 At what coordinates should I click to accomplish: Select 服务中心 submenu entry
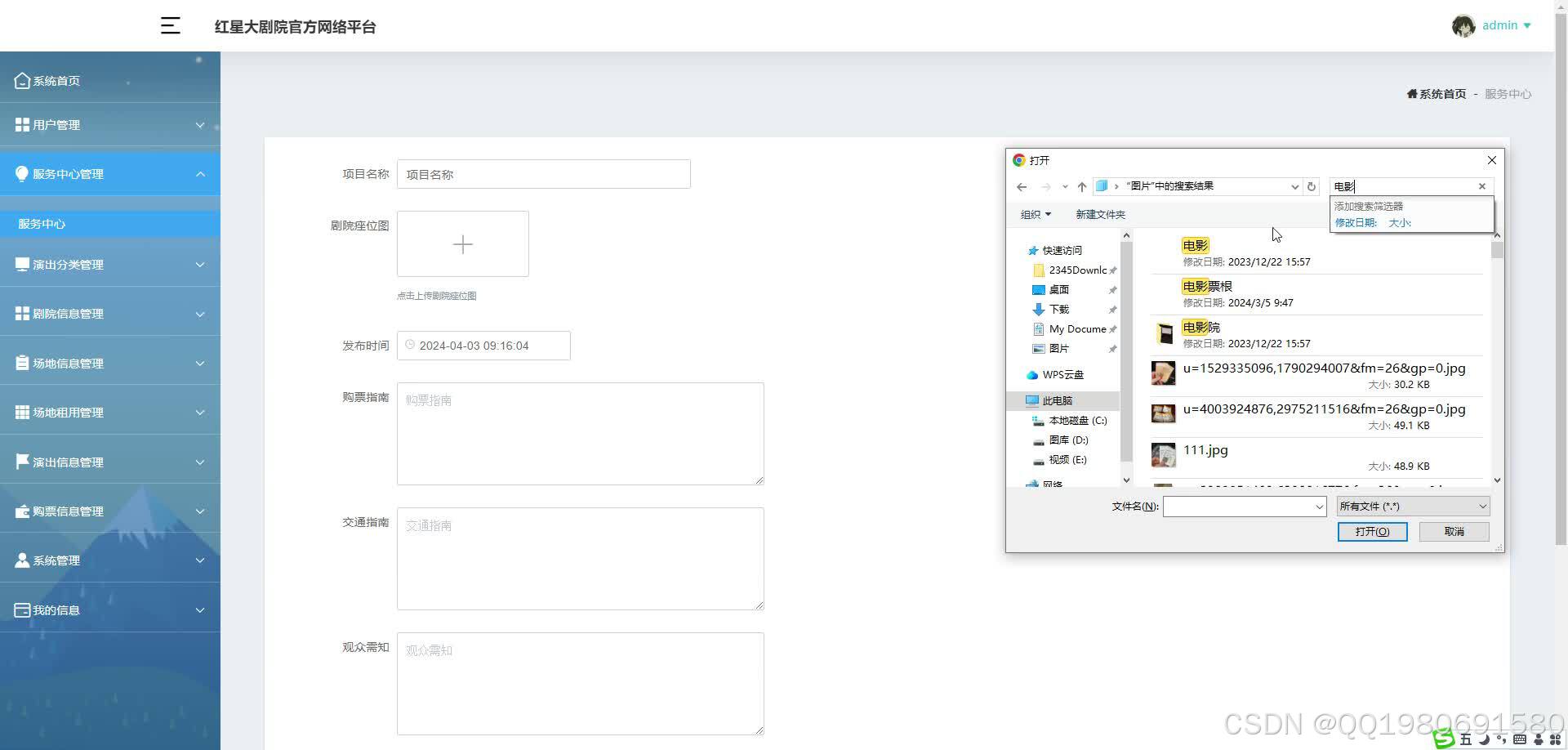click(x=110, y=223)
